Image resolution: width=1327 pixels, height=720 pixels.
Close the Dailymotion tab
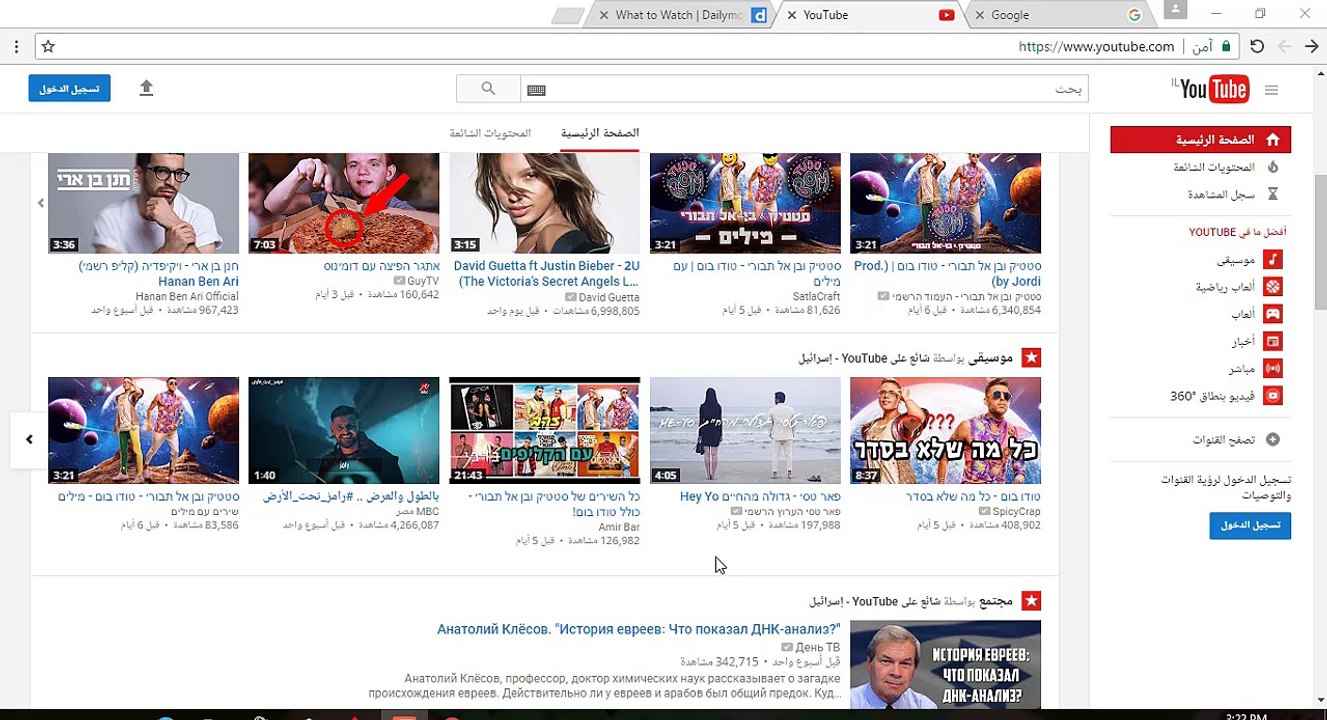click(x=604, y=15)
